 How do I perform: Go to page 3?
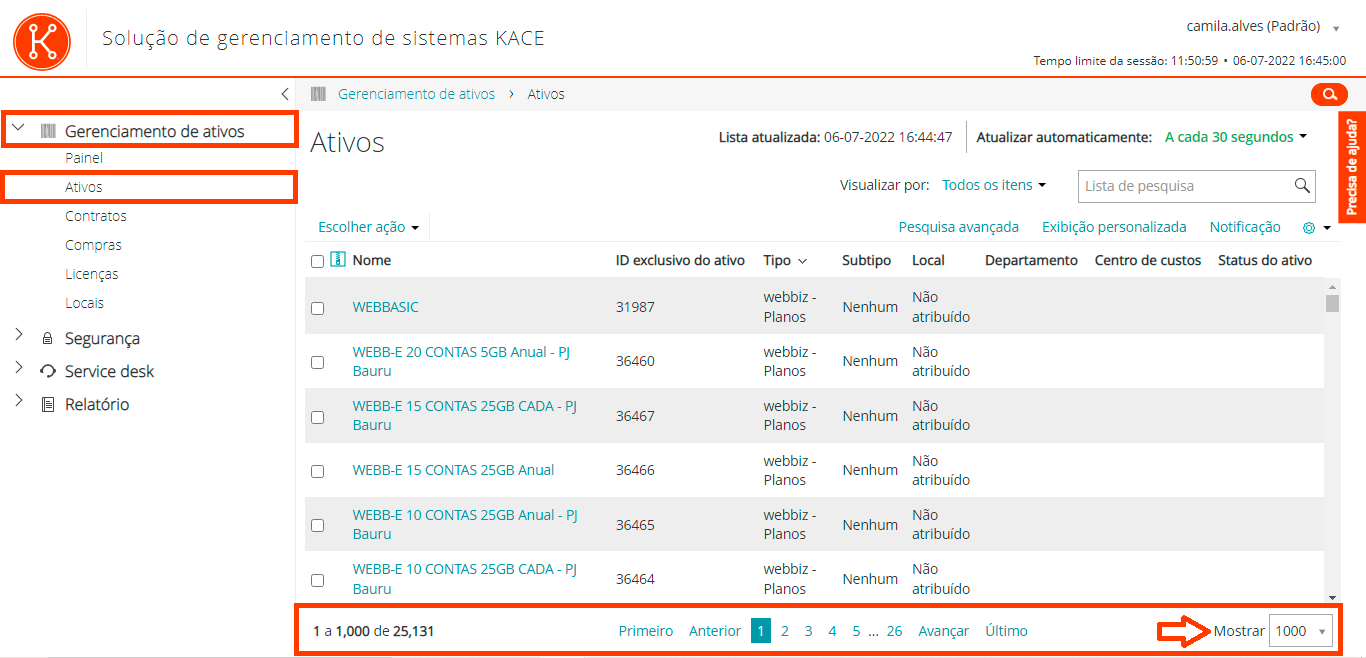pyautogui.click(x=808, y=631)
